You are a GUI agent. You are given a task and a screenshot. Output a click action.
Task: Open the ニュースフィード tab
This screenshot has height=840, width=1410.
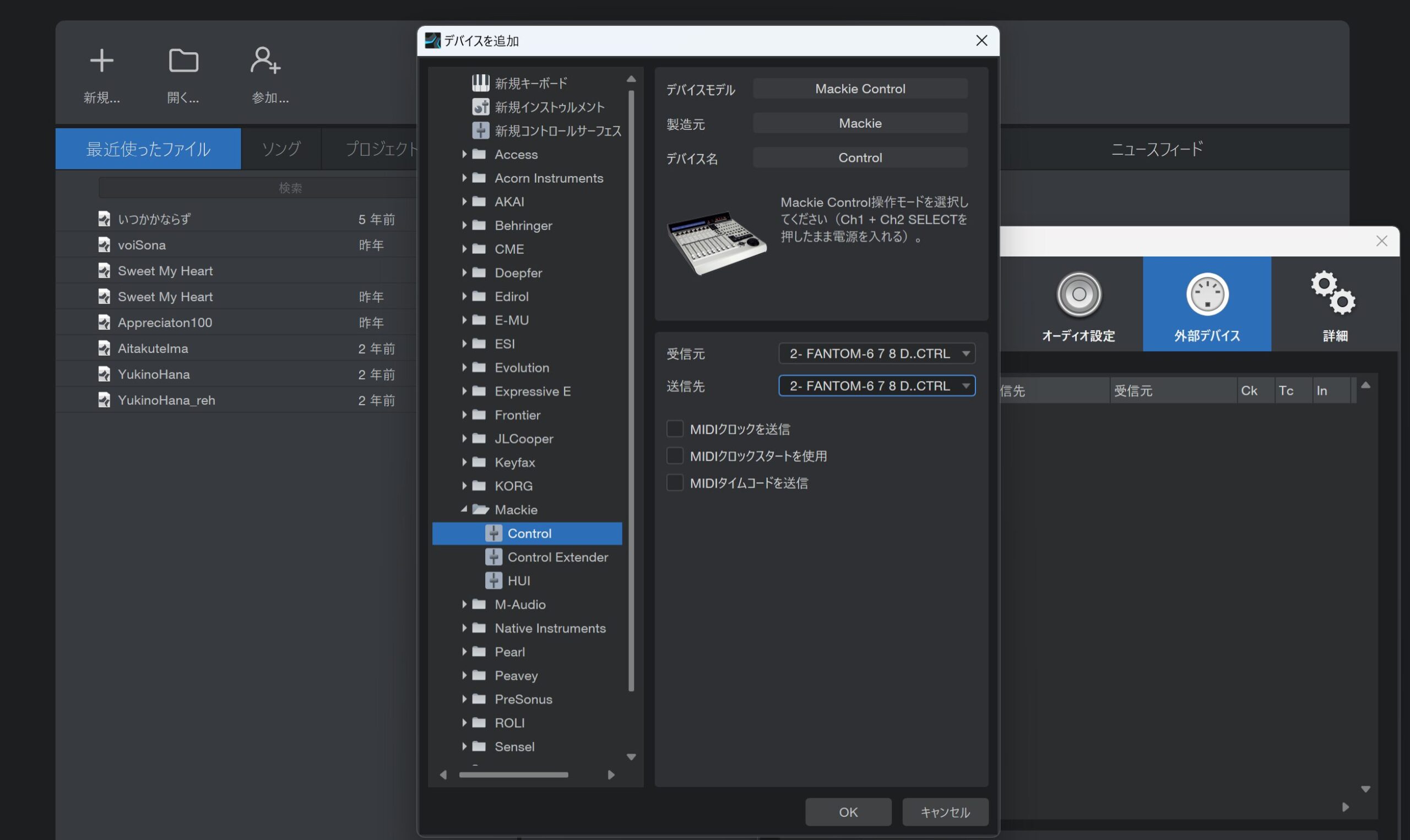click(1156, 149)
